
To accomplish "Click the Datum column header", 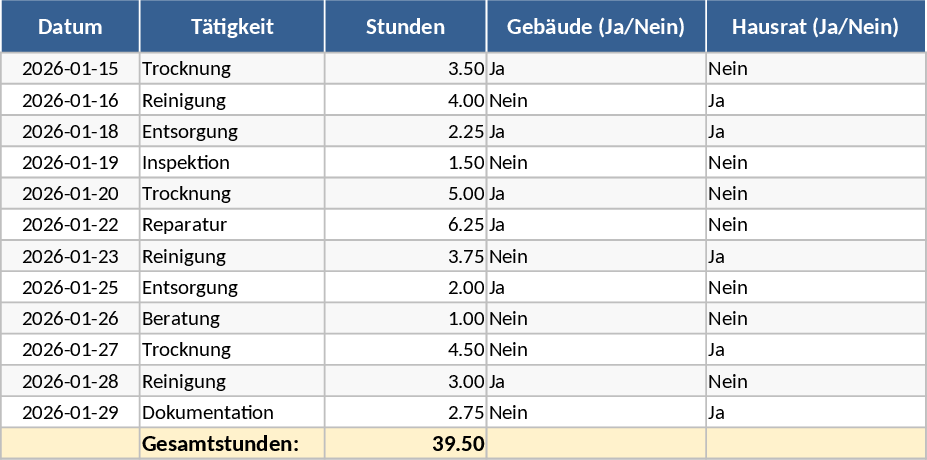I will [x=70, y=27].
